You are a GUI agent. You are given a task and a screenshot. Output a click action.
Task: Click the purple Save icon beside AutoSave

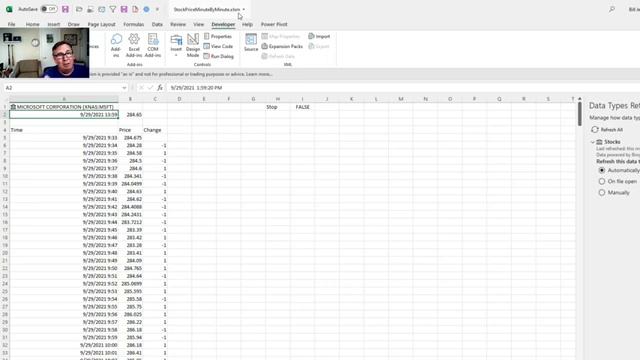pyautogui.click(x=65, y=9)
